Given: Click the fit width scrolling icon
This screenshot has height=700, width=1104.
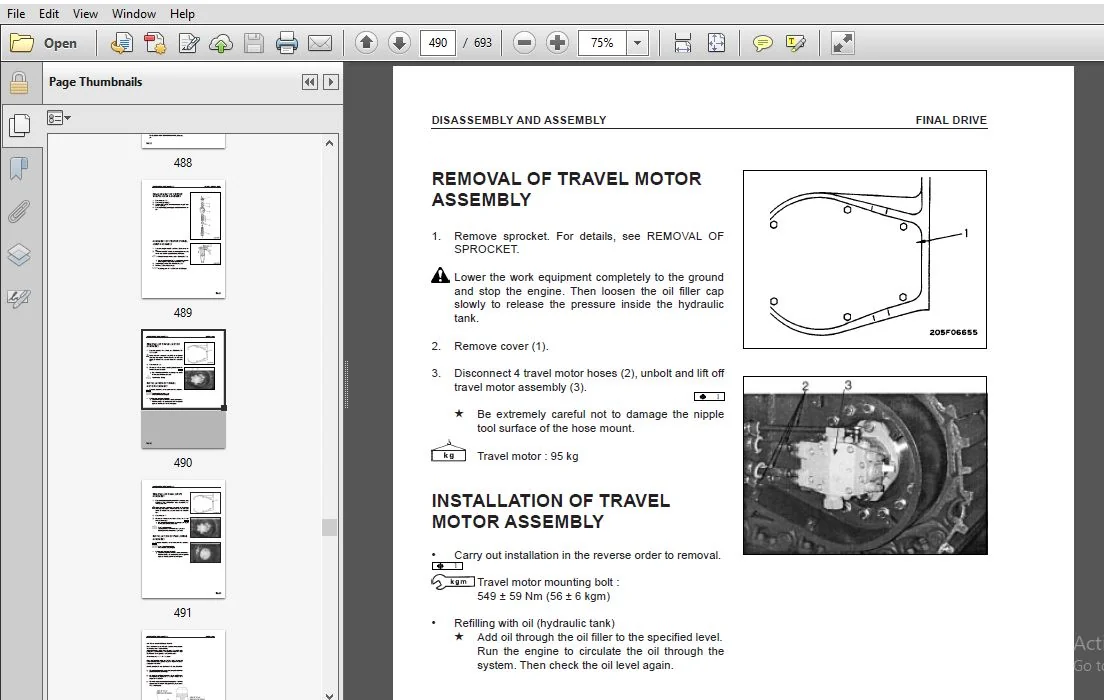Looking at the screenshot, I should point(682,43).
